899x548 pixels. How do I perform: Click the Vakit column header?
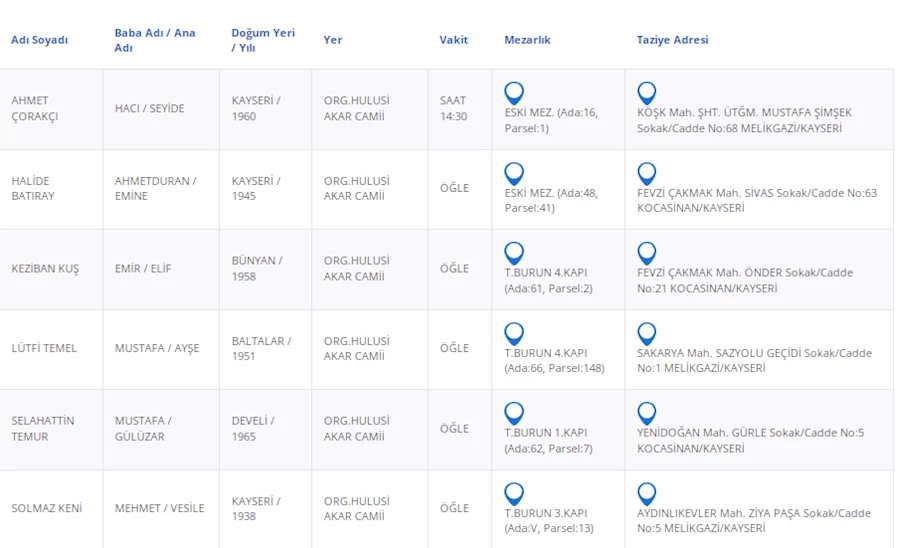[x=453, y=40]
